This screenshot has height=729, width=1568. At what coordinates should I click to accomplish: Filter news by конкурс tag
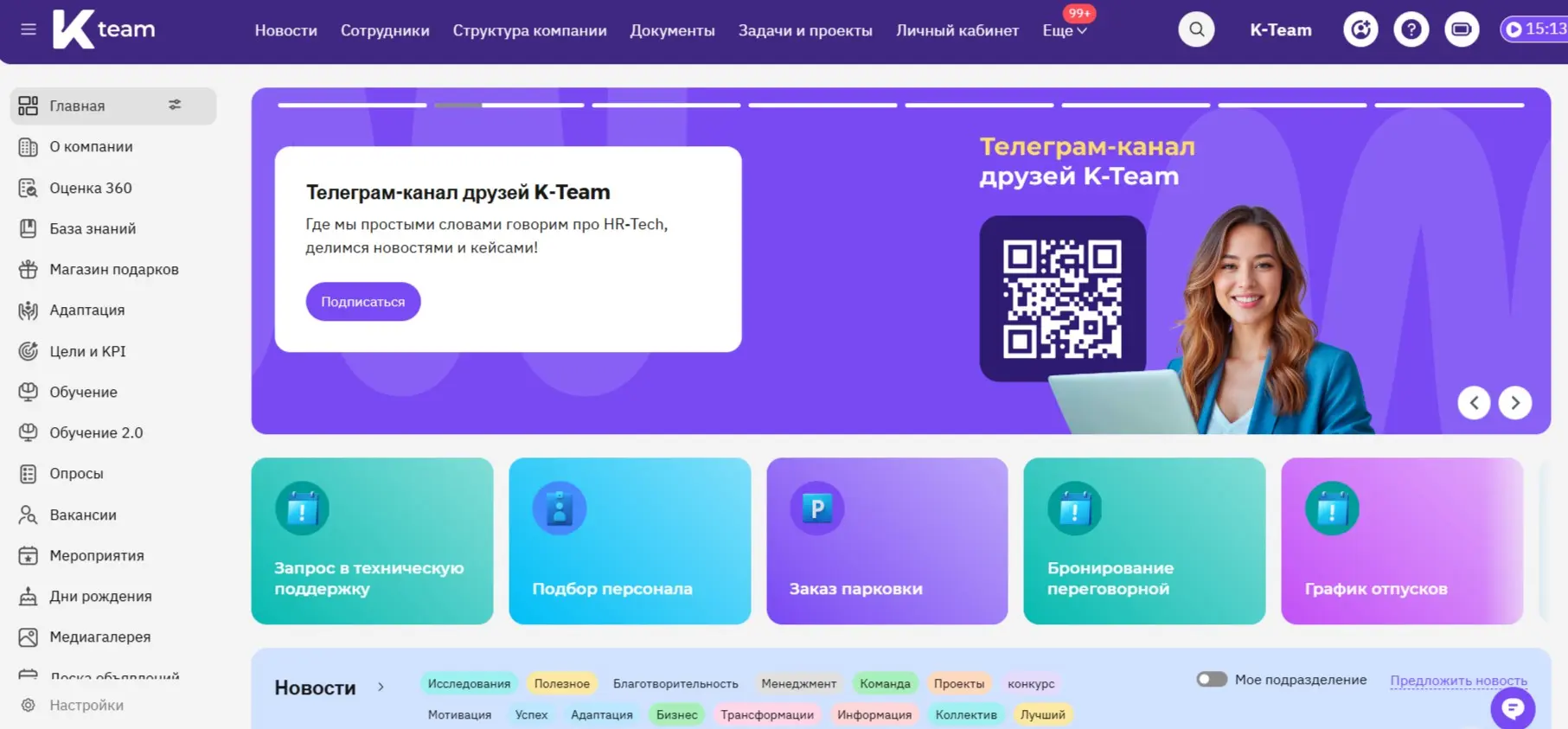coord(1031,683)
